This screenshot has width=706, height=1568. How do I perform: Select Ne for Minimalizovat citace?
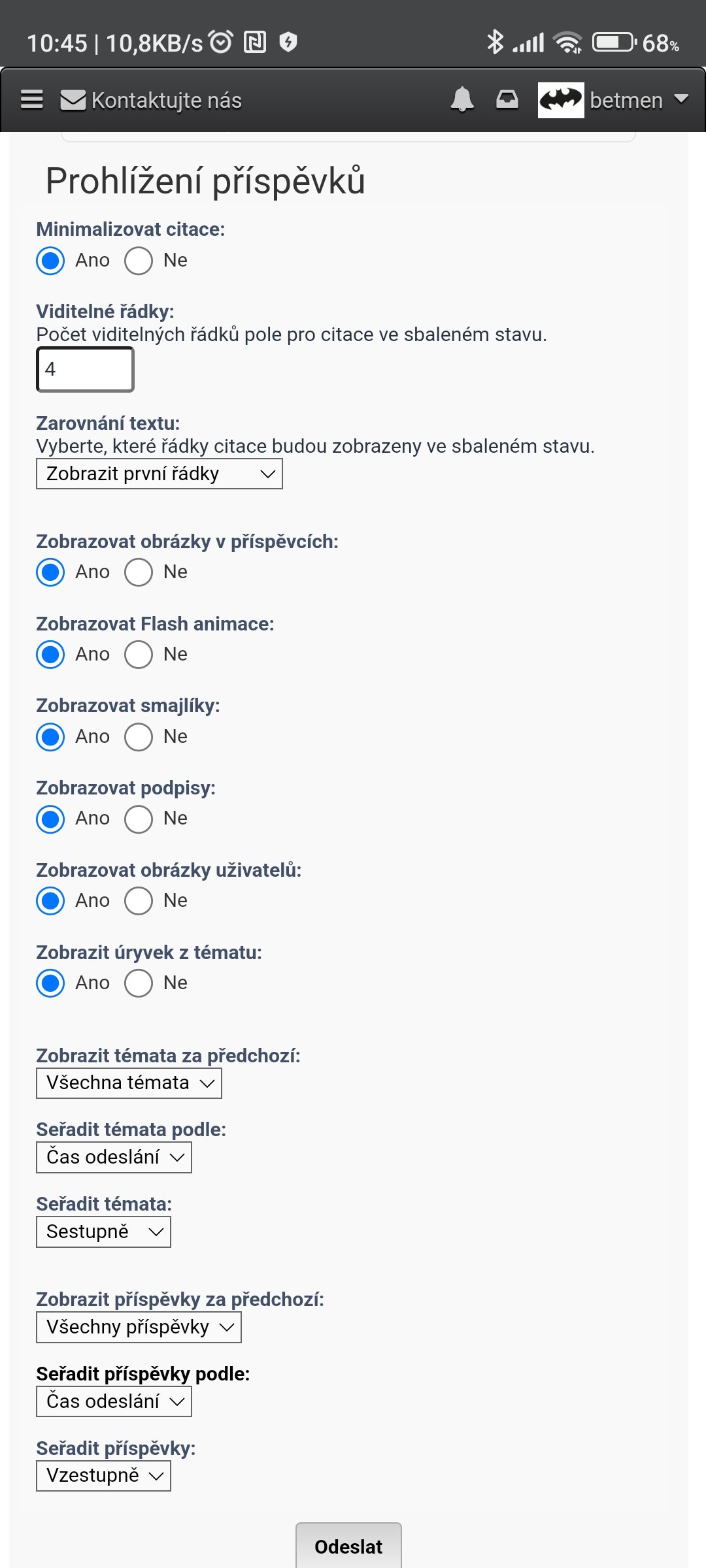coord(139,261)
